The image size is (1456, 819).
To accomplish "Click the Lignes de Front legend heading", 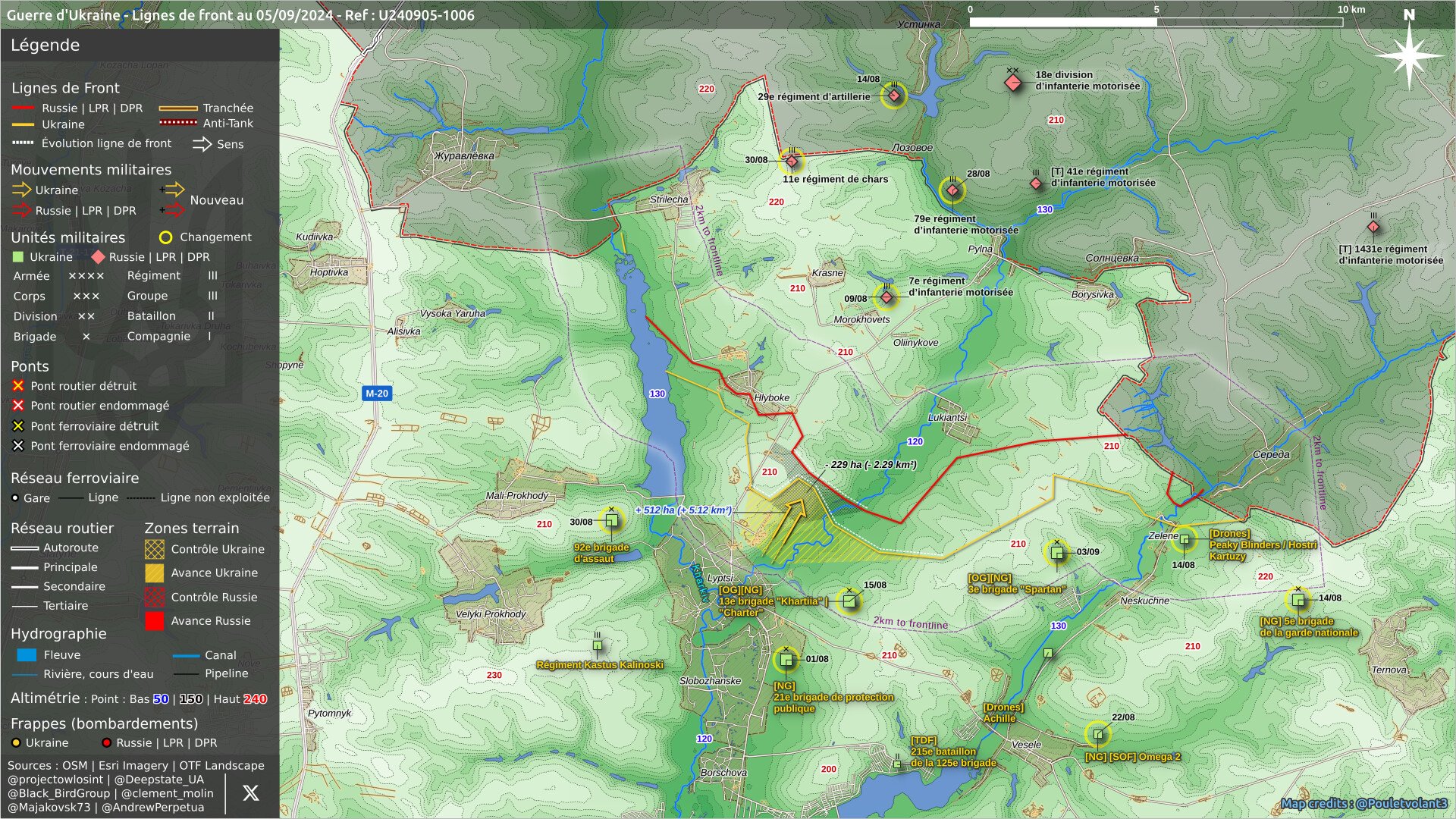I will pyautogui.click(x=65, y=88).
